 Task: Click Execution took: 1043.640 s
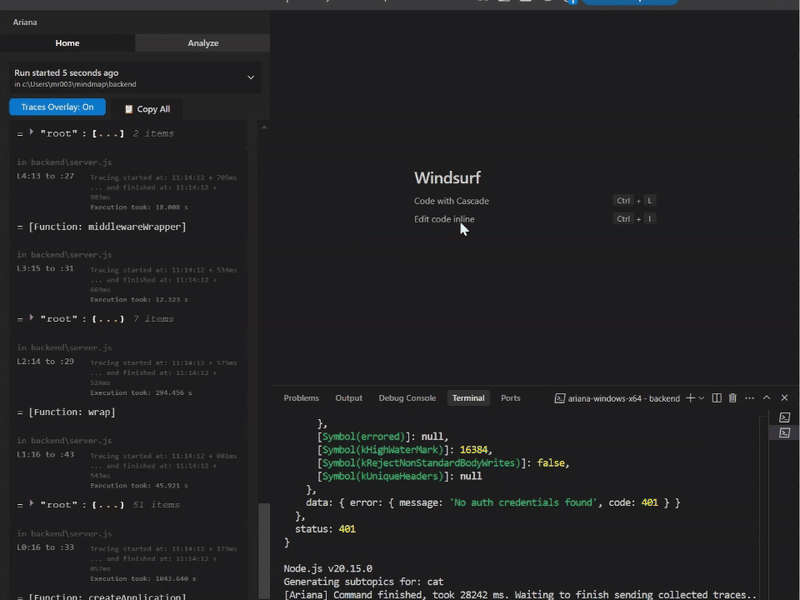click(x=143, y=579)
